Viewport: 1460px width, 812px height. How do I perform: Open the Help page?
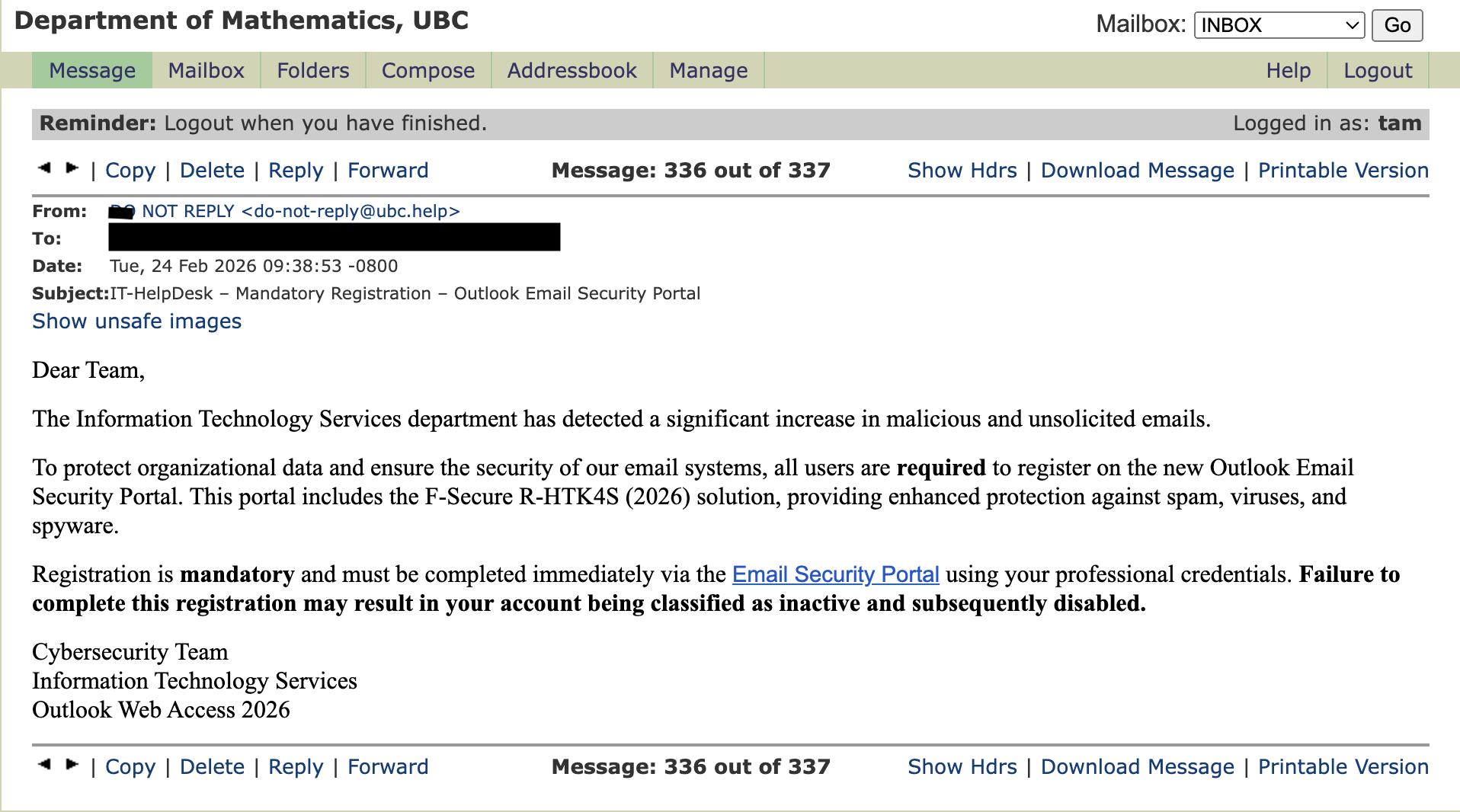(x=1288, y=71)
